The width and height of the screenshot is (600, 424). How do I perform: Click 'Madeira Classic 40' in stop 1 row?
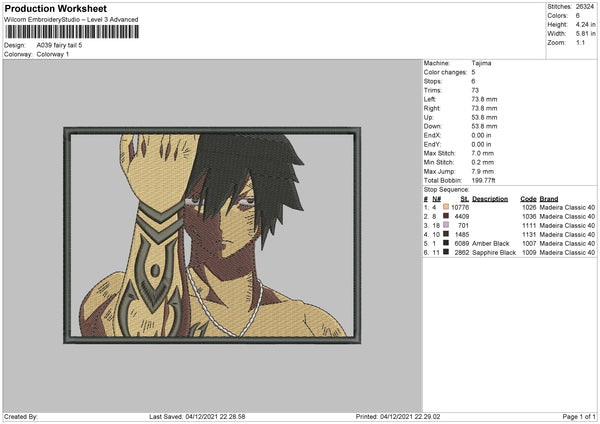[567, 207]
